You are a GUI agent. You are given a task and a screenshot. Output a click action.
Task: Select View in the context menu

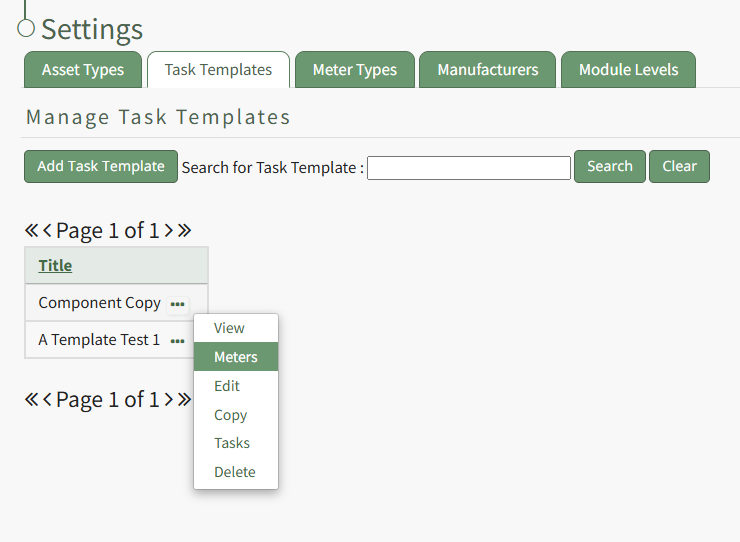(x=229, y=328)
